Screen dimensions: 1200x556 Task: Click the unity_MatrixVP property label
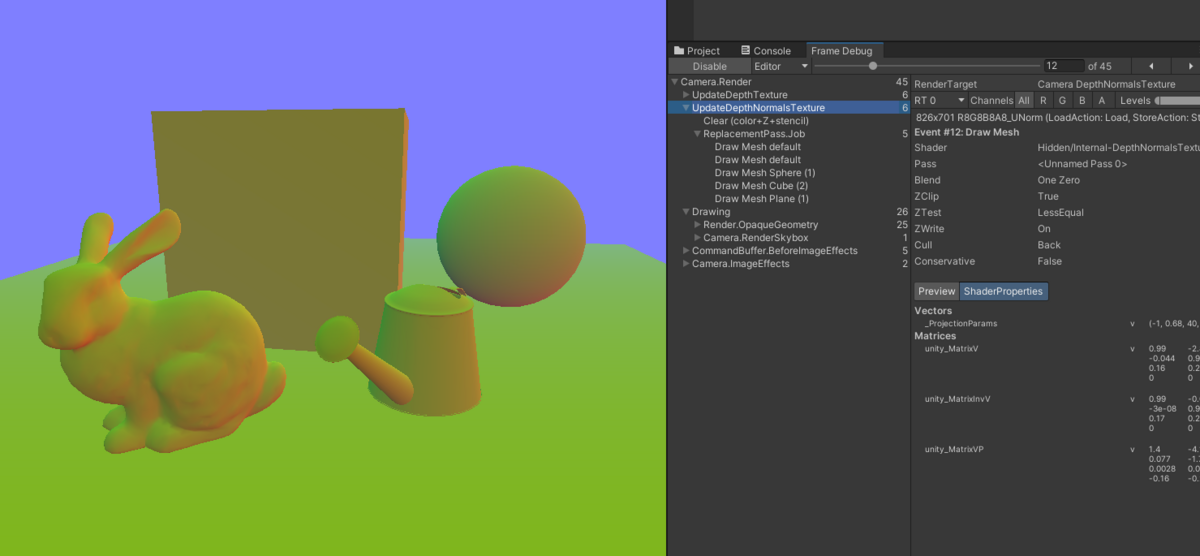954,450
